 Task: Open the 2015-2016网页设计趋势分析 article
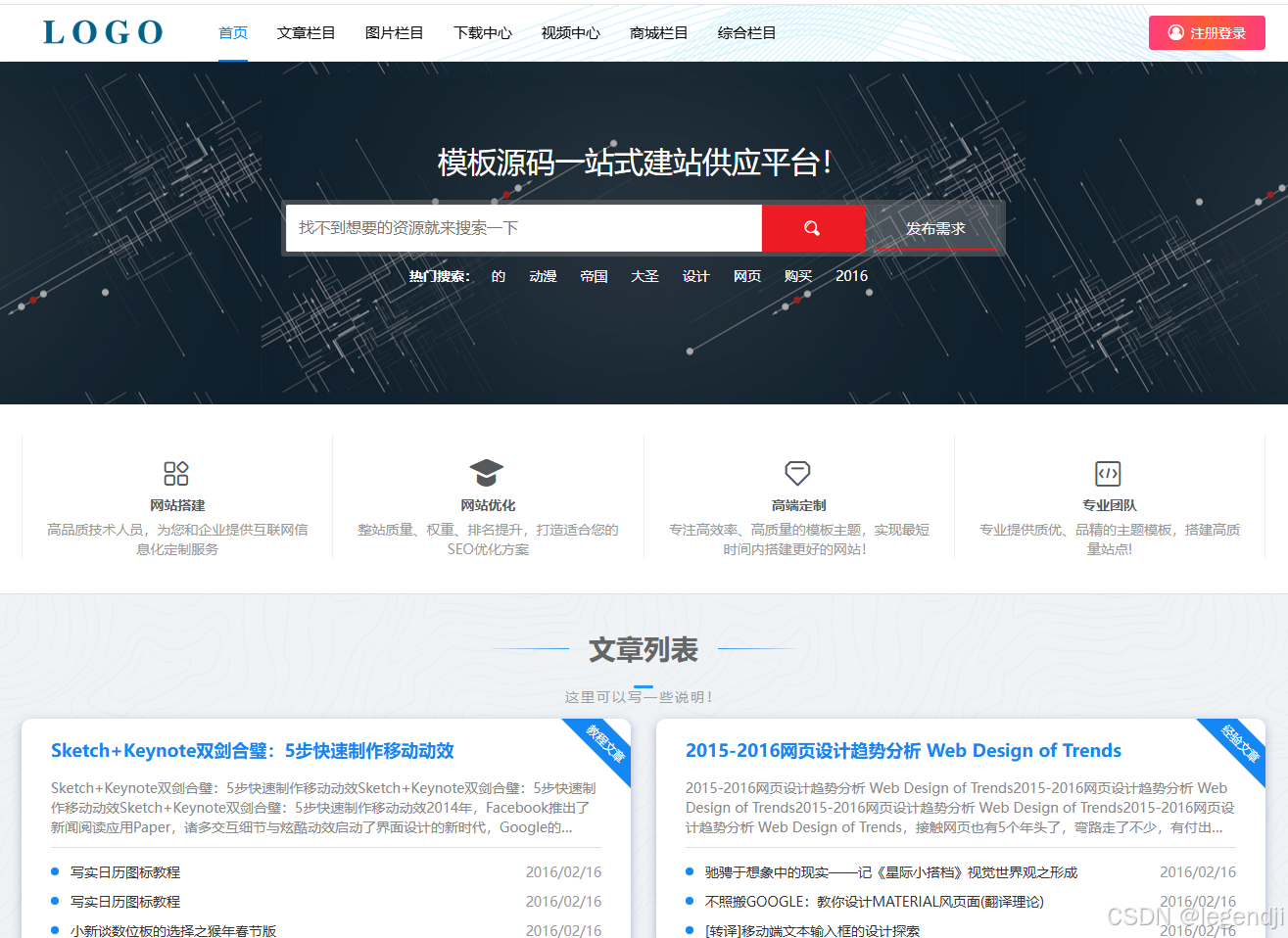click(x=902, y=750)
